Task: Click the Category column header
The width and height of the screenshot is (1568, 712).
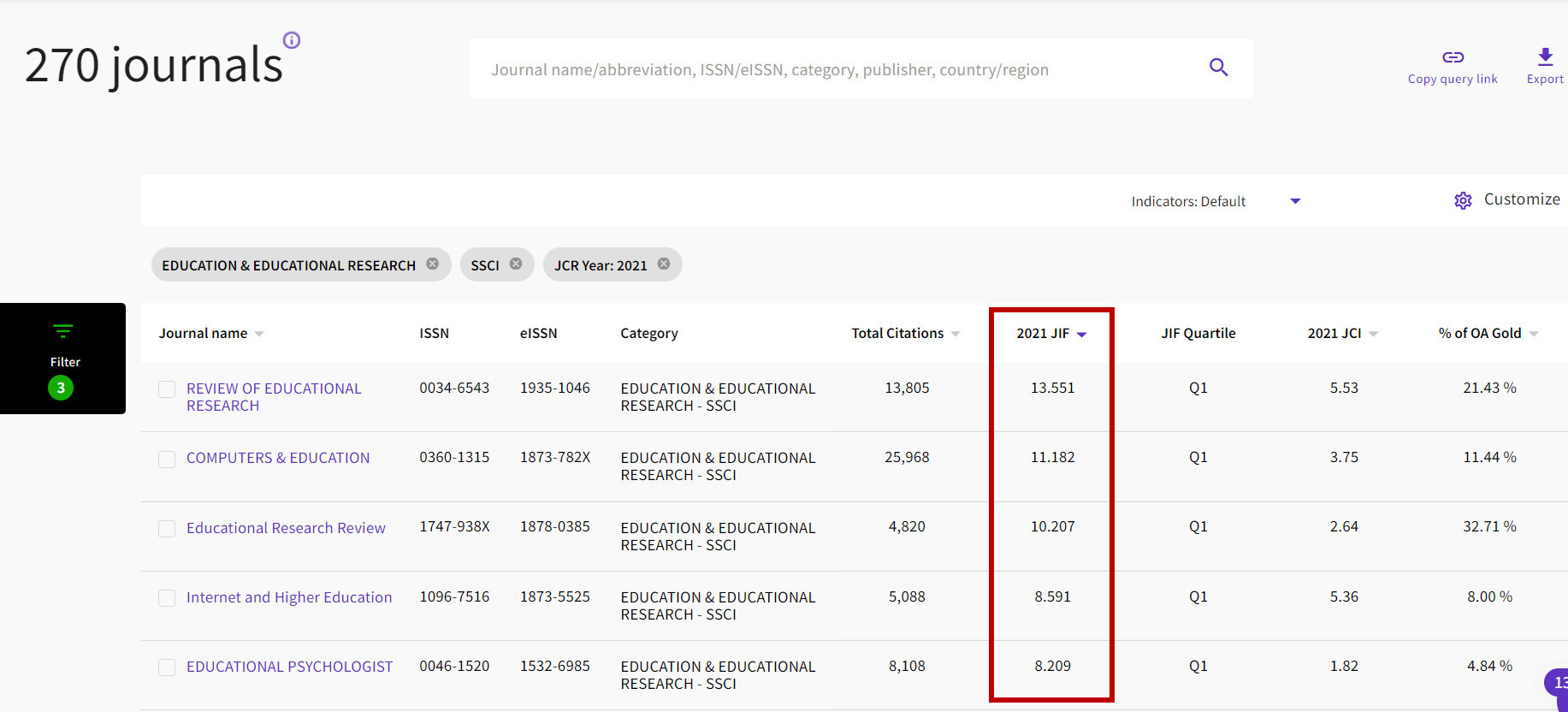Action: 648,333
